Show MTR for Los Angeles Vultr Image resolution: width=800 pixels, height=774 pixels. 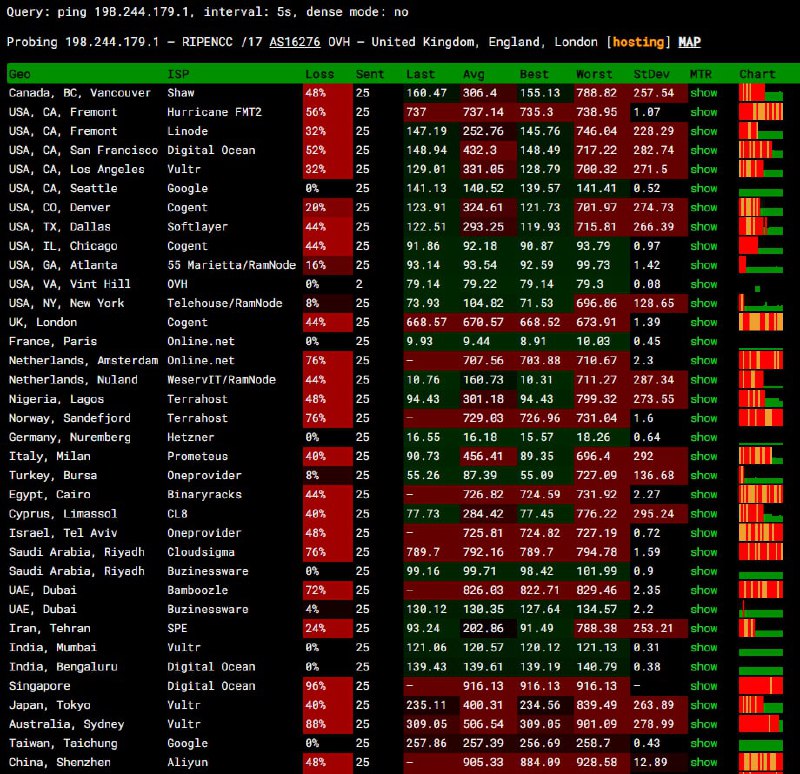(703, 169)
